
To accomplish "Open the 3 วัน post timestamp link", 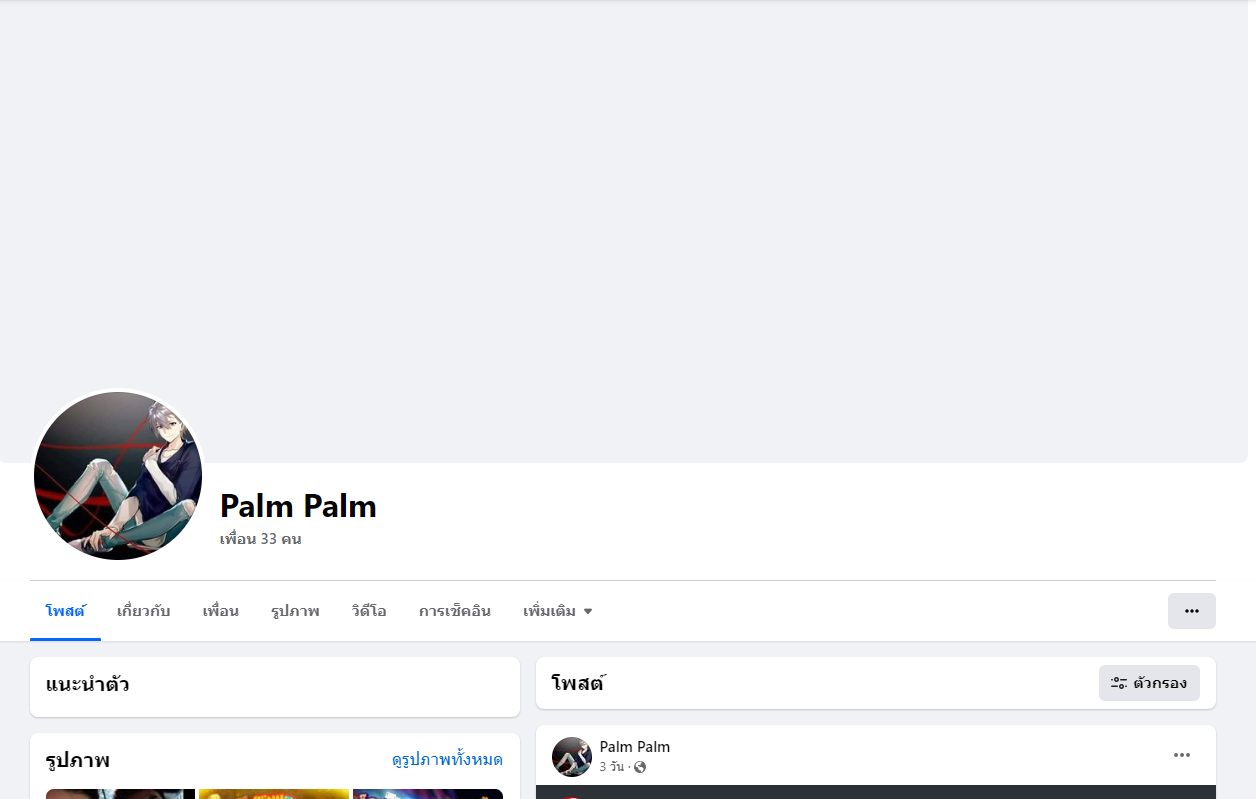I will pos(612,767).
